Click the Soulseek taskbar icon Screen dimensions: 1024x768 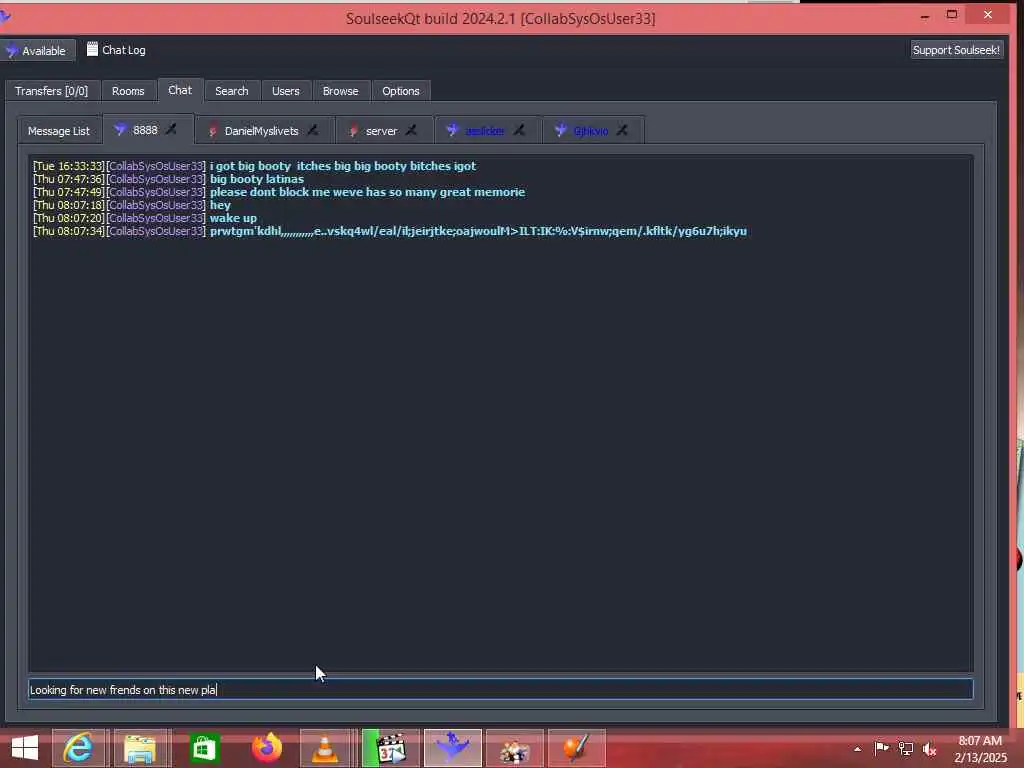[453, 748]
